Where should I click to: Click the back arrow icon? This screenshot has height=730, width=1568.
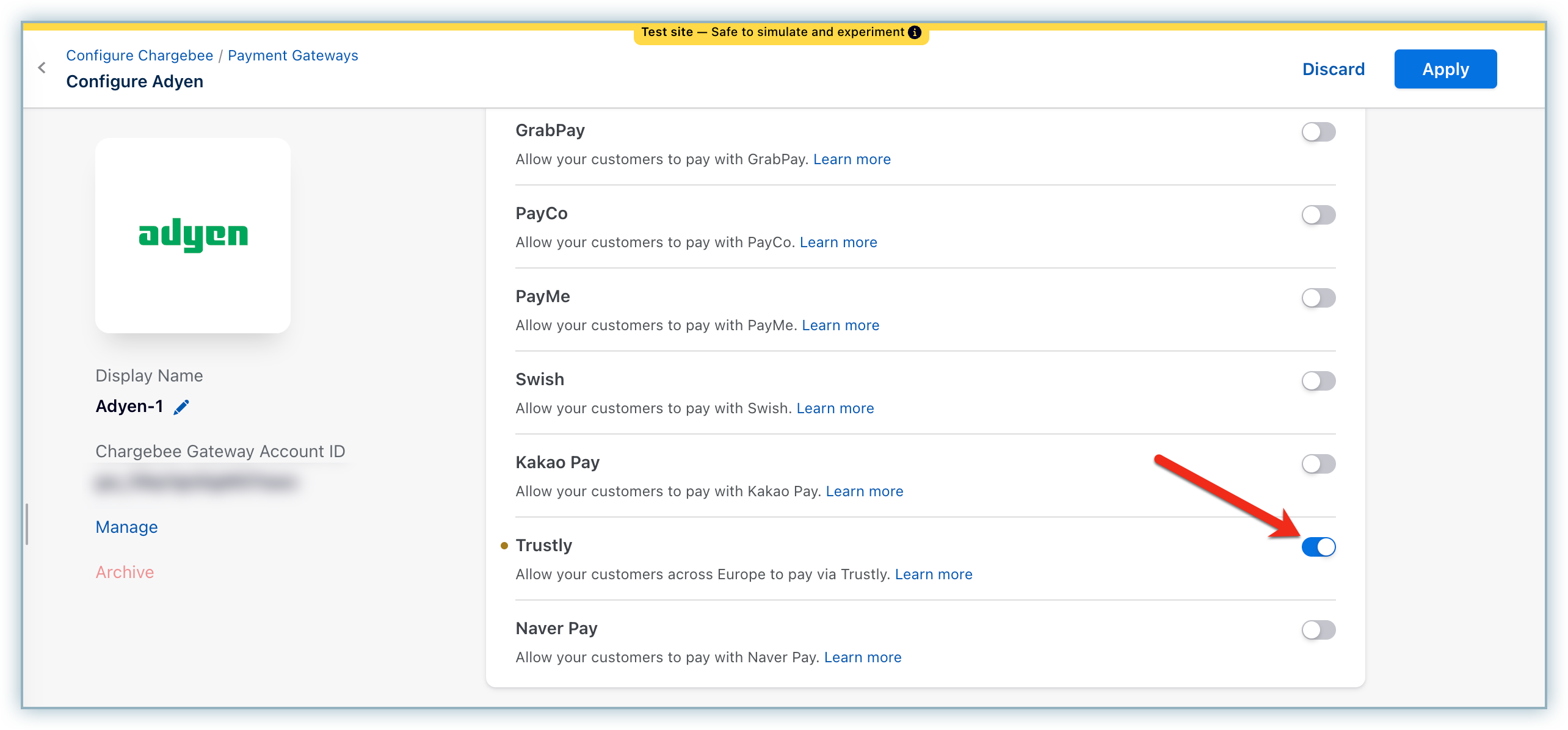42,68
